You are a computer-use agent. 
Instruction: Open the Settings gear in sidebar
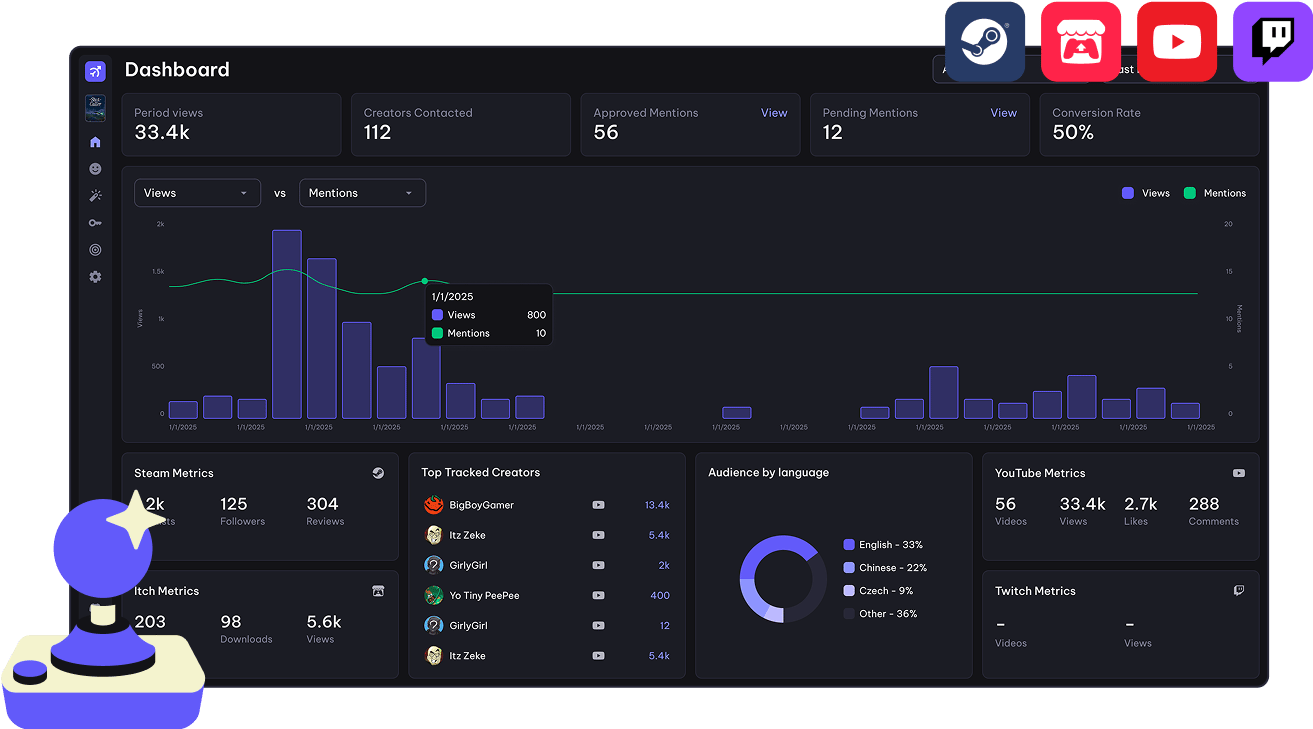tap(95, 277)
